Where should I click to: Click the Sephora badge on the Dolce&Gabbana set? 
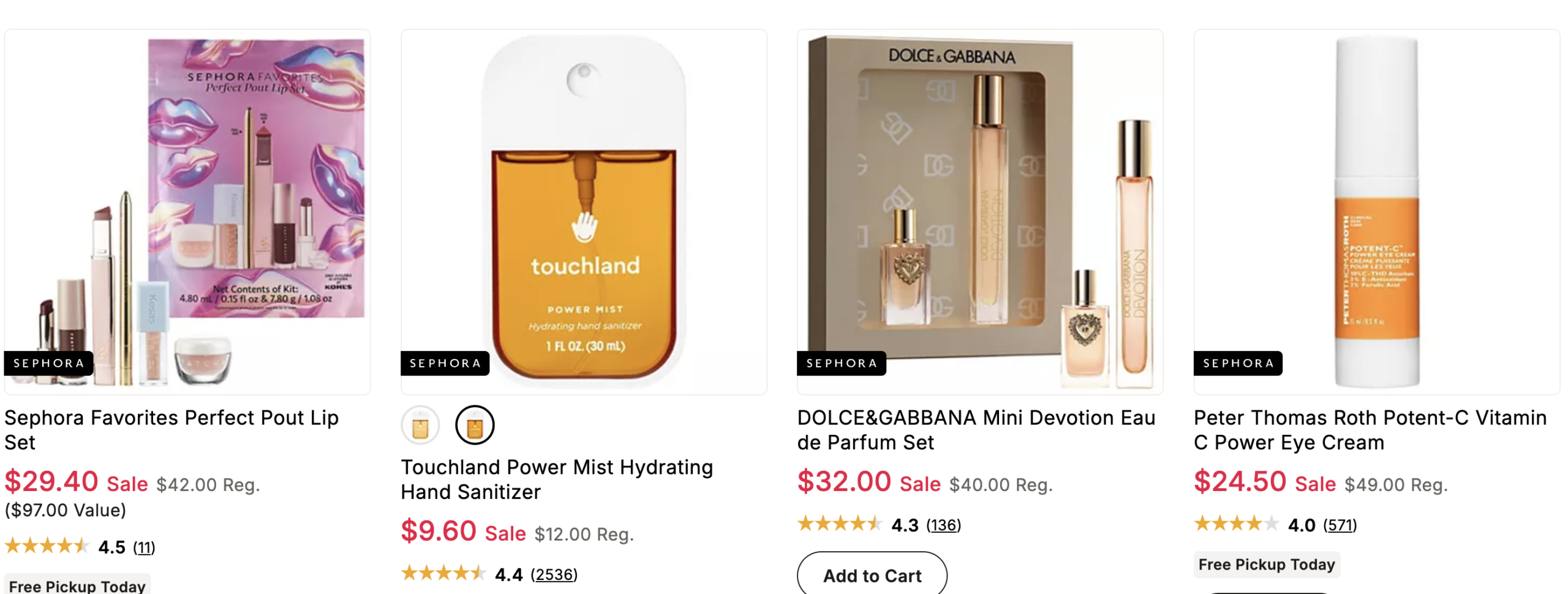pos(841,363)
